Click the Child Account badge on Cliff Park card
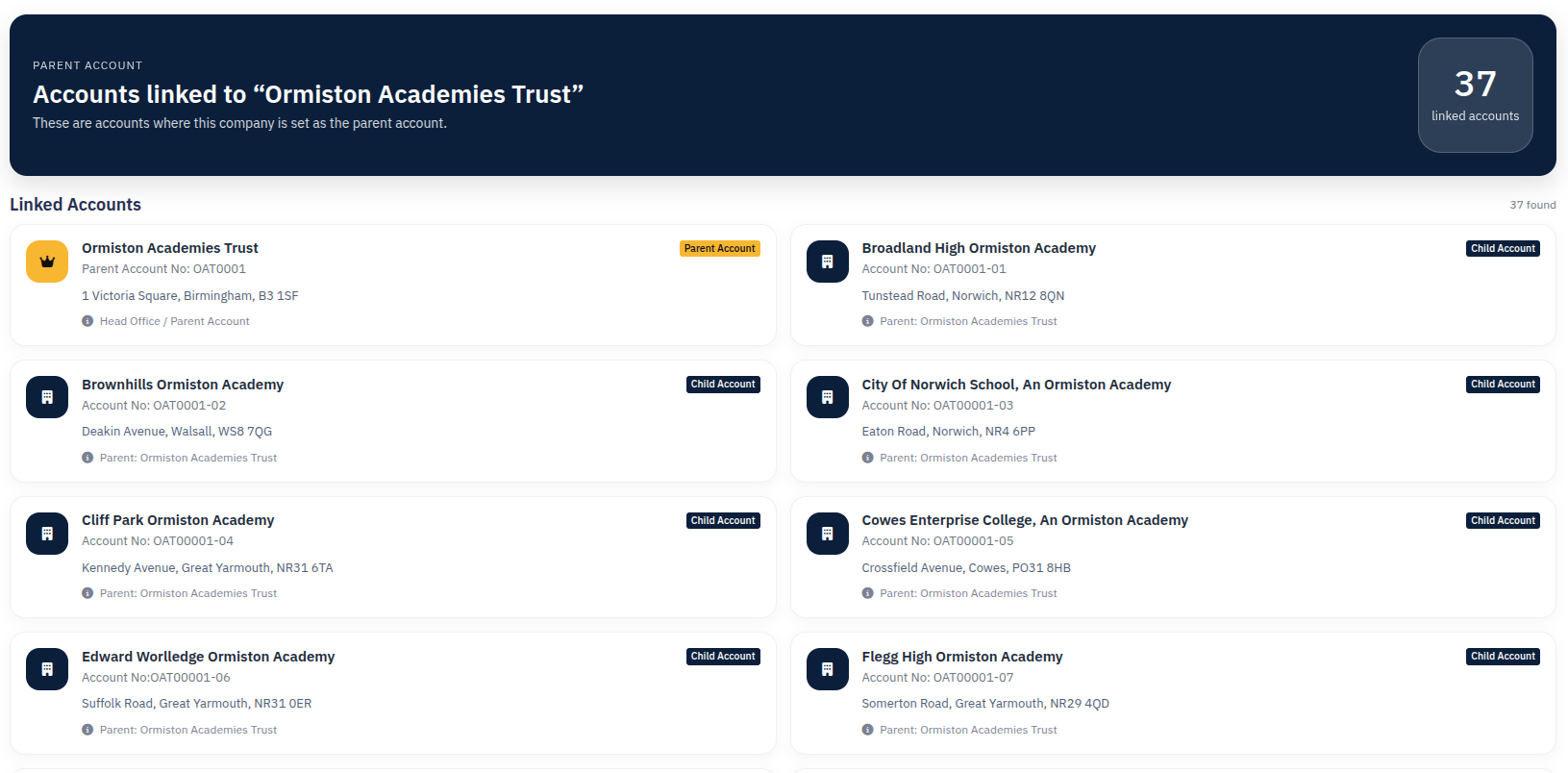Viewport: 1568px width, 773px height. click(723, 520)
